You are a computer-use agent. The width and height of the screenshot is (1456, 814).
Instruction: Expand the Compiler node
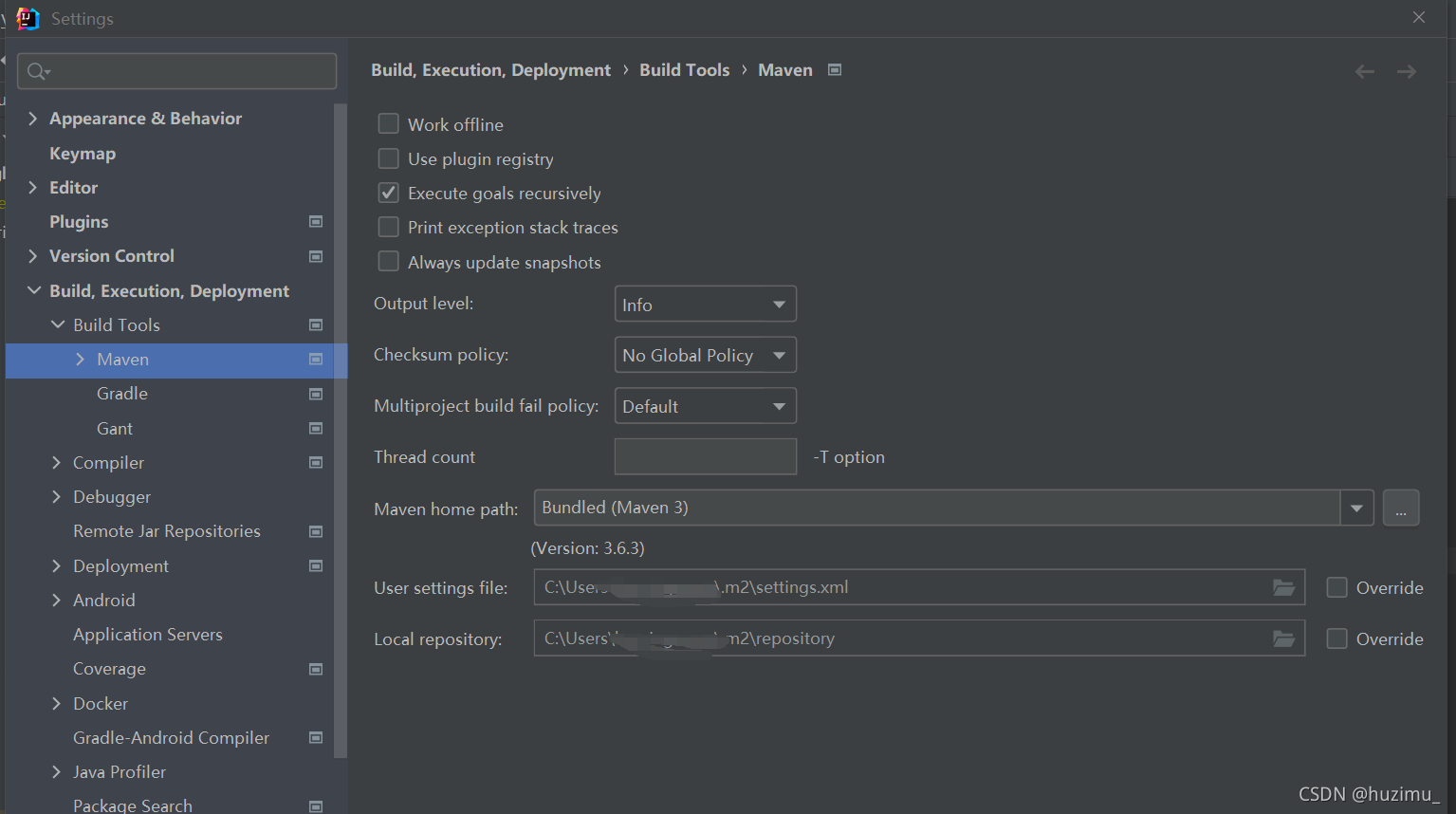[56, 462]
